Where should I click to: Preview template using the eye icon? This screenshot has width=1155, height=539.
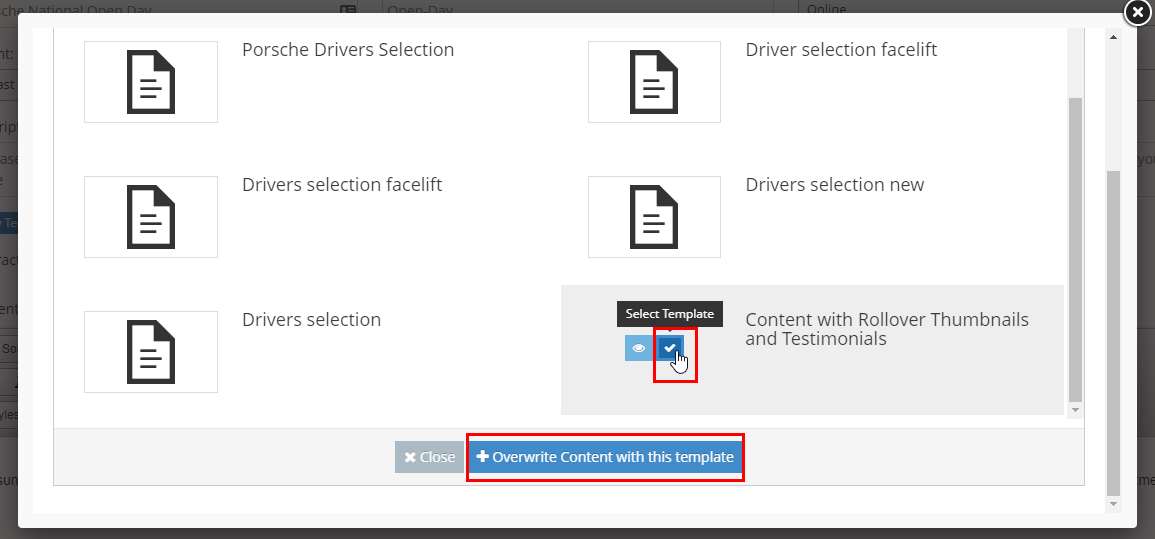[639, 348]
